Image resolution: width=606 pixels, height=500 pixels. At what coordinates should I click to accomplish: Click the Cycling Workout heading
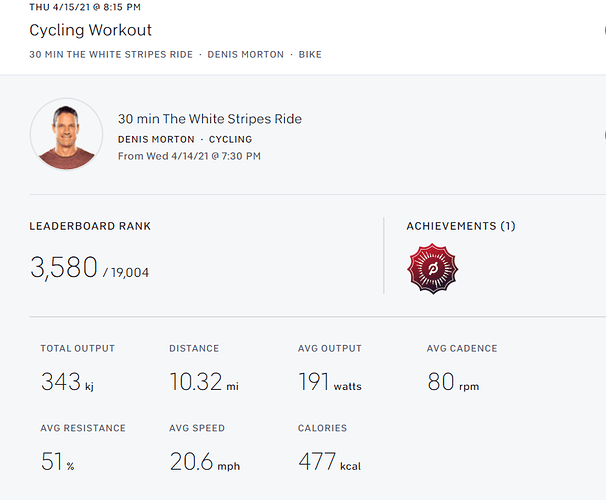point(91,30)
